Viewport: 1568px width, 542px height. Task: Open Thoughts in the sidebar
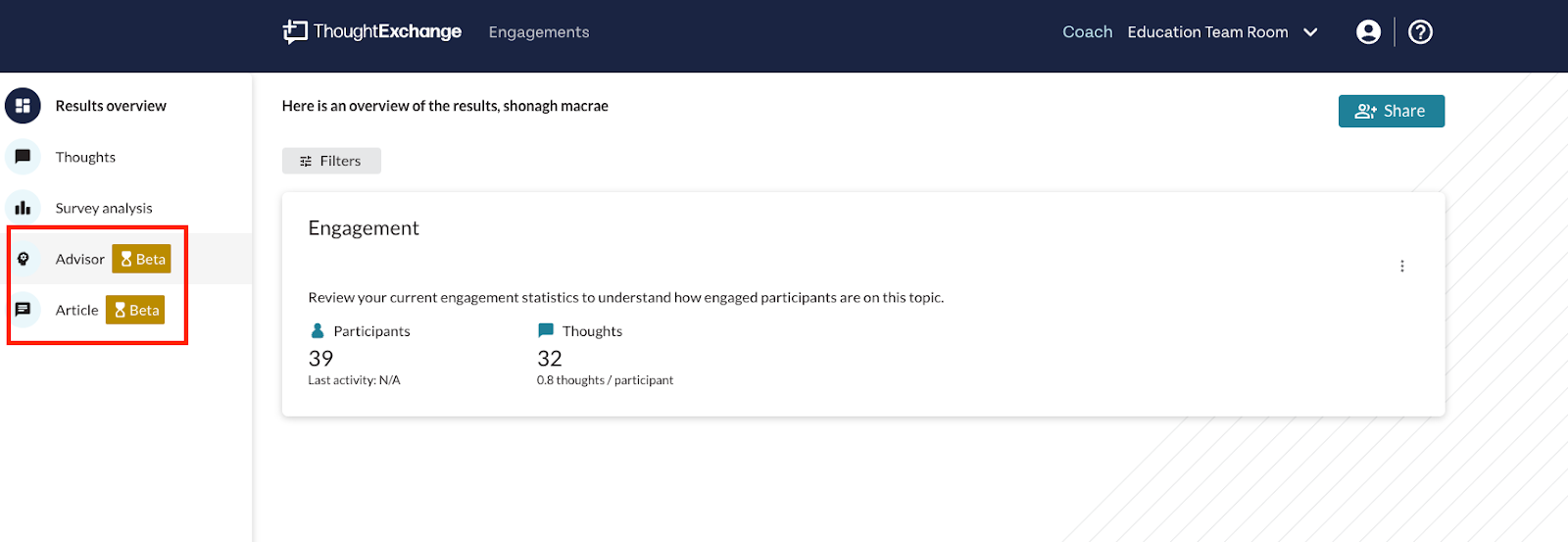(x=85, y=157)
